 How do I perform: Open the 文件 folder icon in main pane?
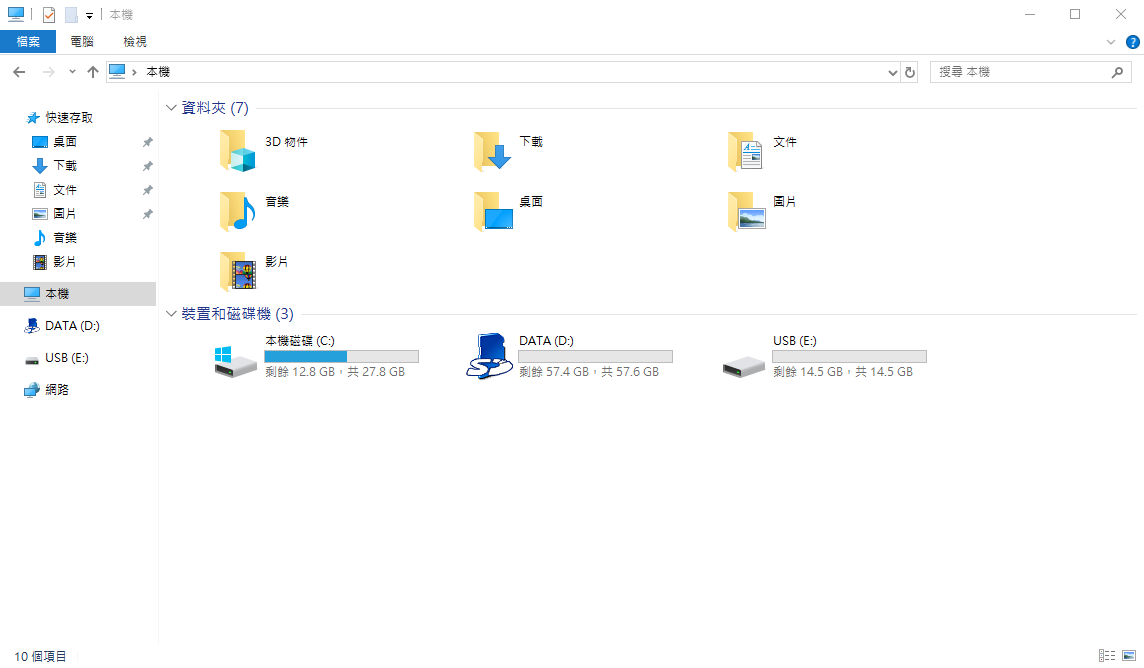746,151
